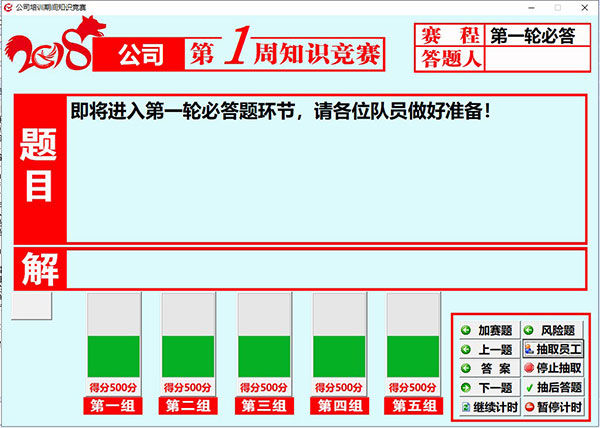Image resolution: width=600 pixels, height=428 pixels.
Task: Click the 赛程 label
Action: [450, 36]
